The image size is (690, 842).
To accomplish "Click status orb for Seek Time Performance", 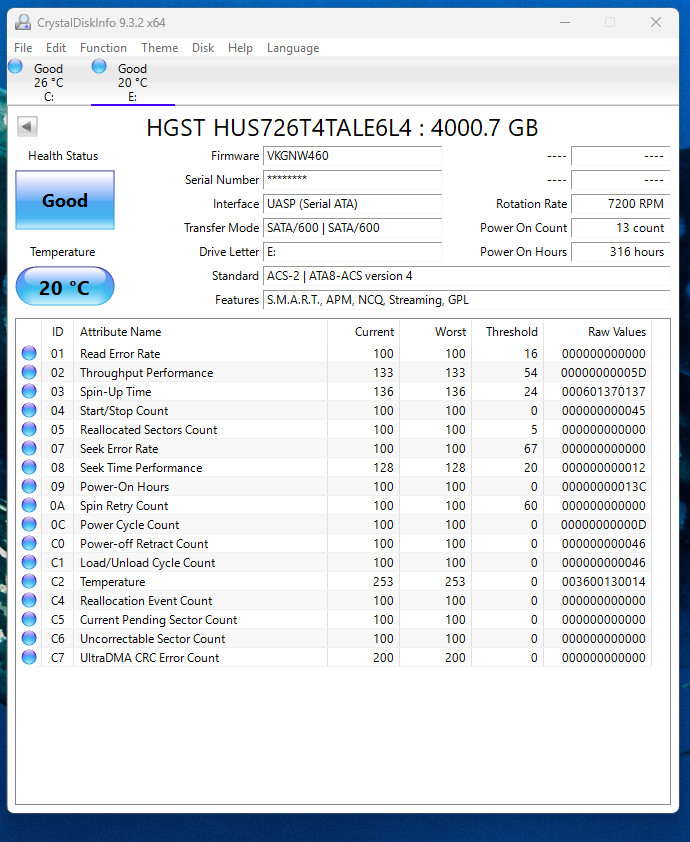I will click(x=29, y=467).
